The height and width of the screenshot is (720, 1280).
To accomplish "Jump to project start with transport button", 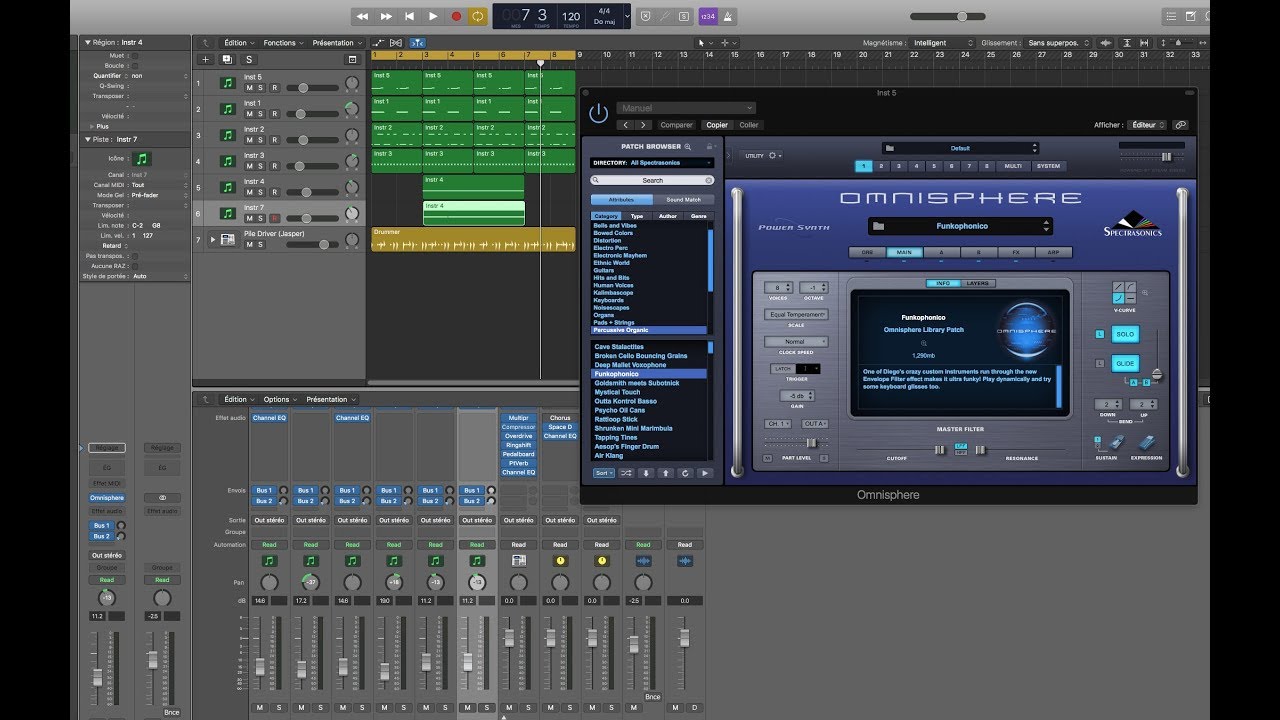I will point(409,16).
